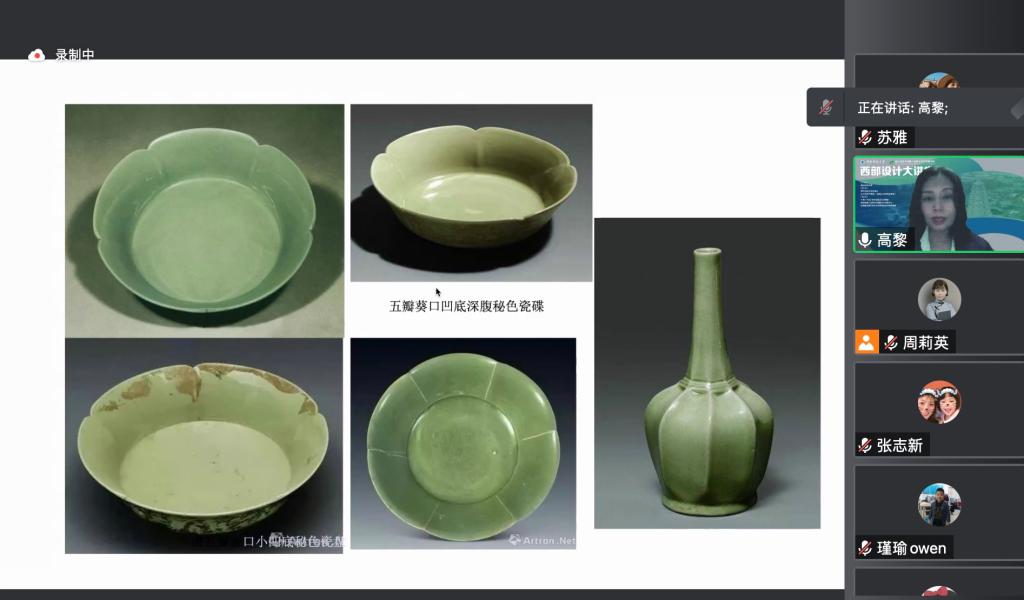This screenshot has width=1024, height=600.
Task: Click the muted microphone icon beside 张志新
Action: (865, 445)
